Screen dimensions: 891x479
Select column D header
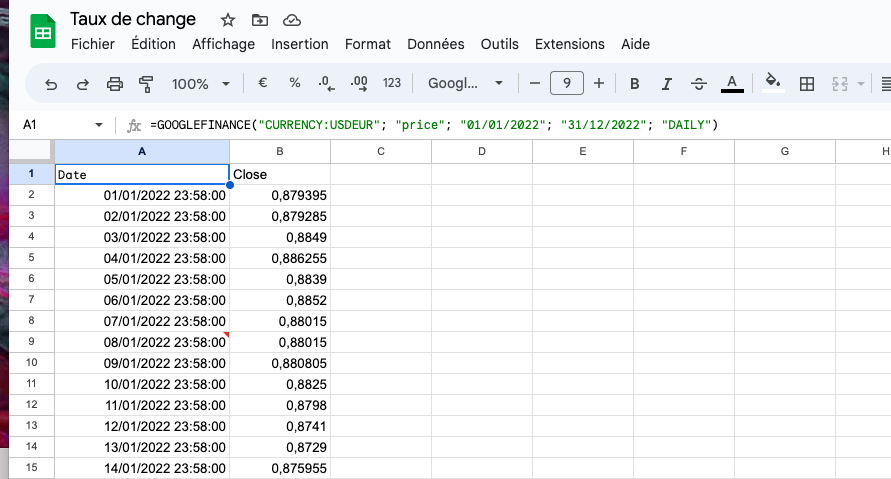(x=482, y=152)
